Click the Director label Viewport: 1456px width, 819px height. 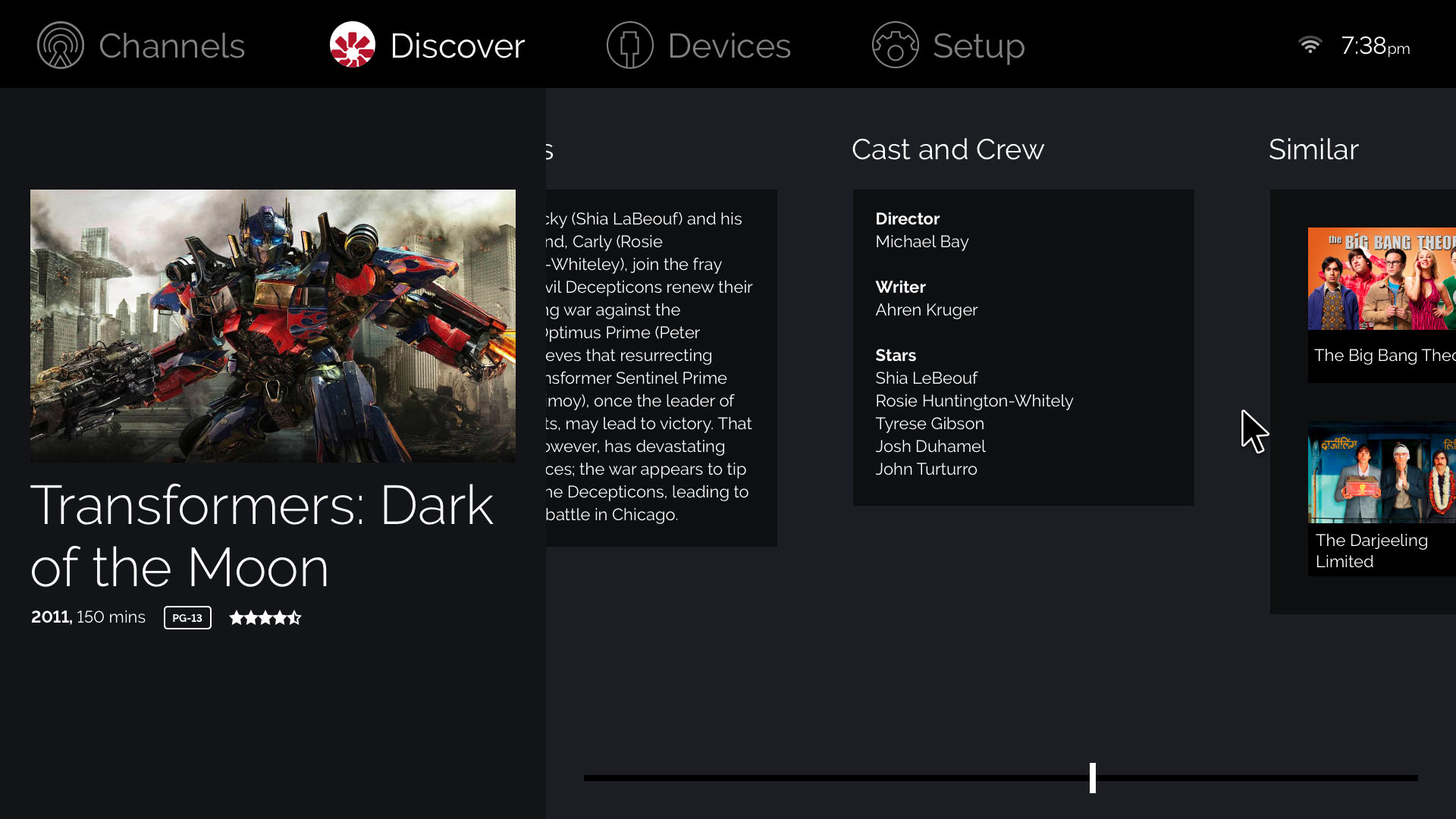907,219
